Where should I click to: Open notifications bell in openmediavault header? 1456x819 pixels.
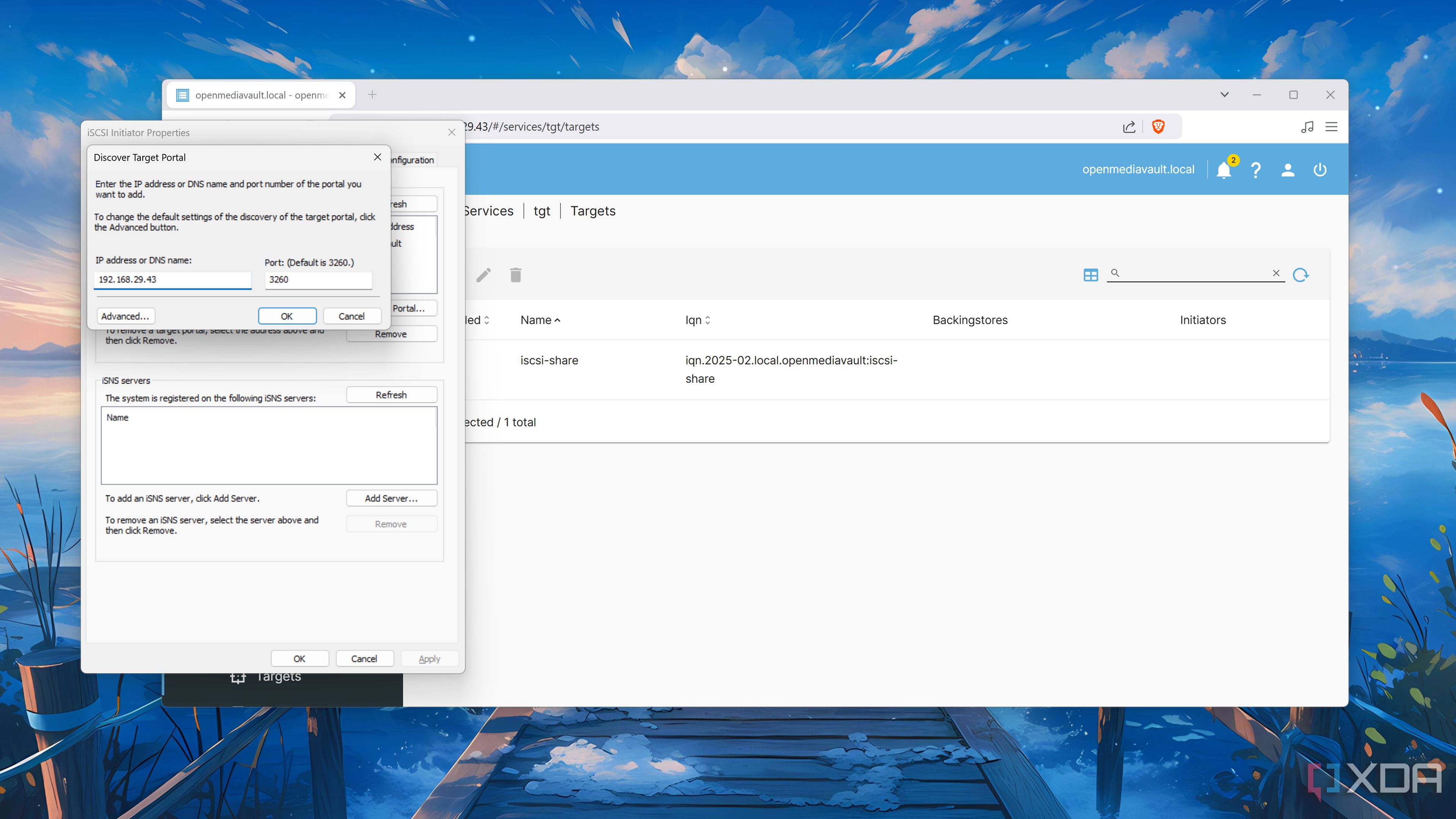(x=1224, y=169)
